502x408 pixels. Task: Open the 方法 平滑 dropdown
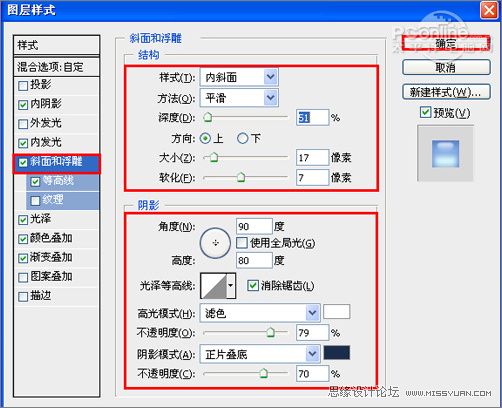[239, 98]
